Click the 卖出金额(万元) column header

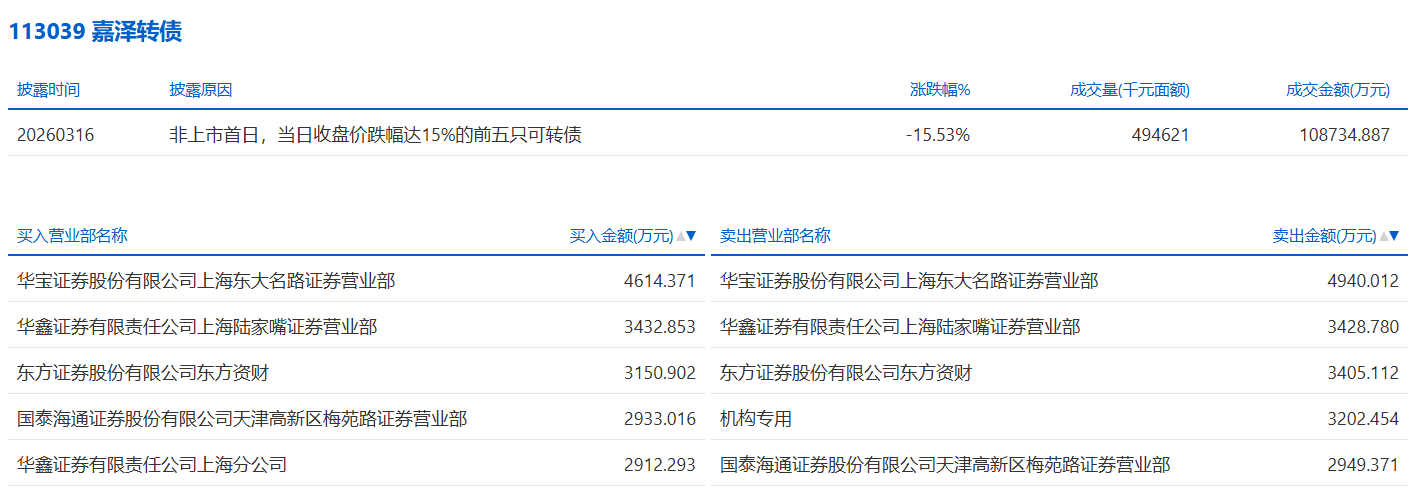coord(1325,236)
